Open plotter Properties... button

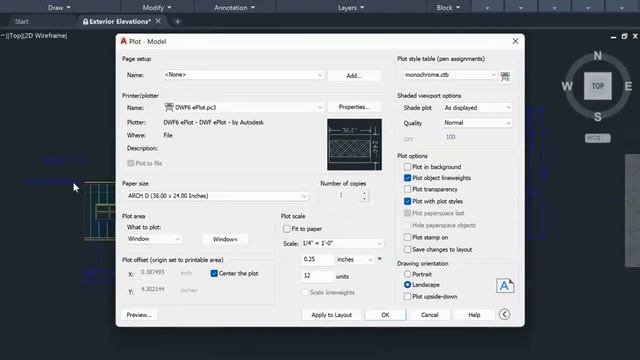coord(354,107)
